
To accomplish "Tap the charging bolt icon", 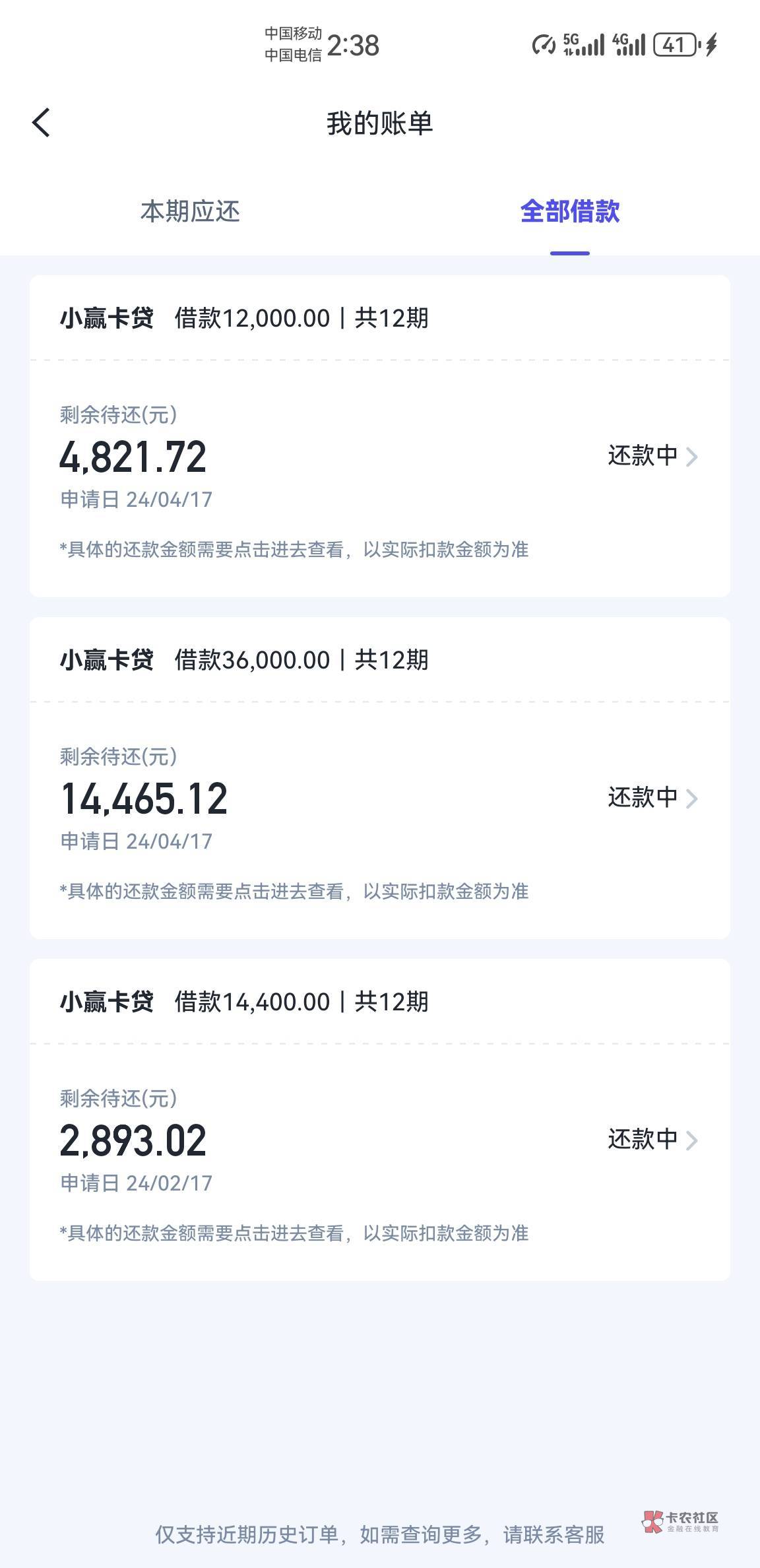I will (711, 45).
